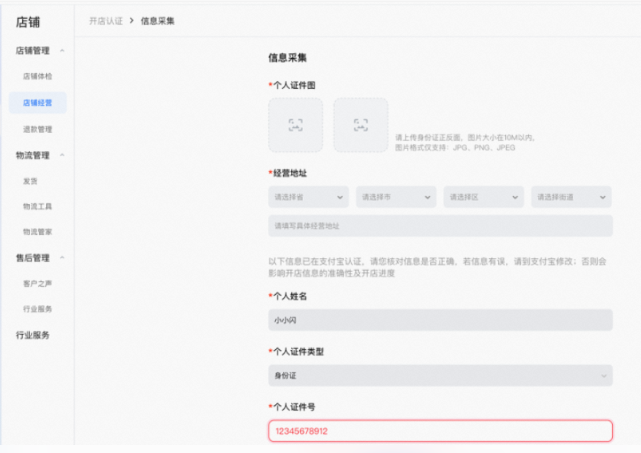
Task: Open the 请选择街道 street dropdown
Action: pos(571,197)
